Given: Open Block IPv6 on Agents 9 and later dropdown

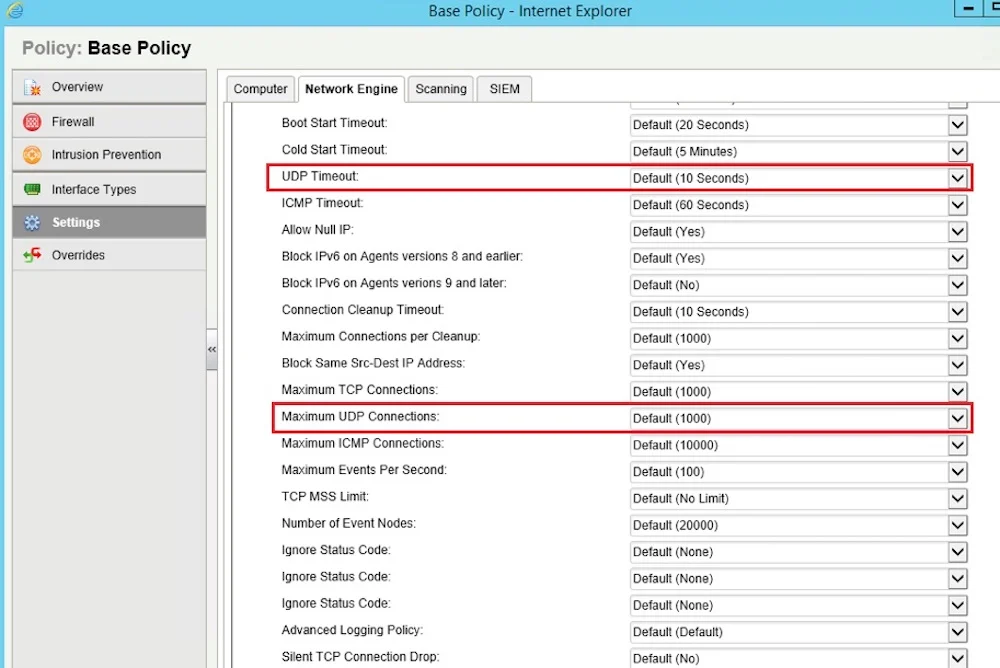Looking at the screenshot, I should point(798,285).
